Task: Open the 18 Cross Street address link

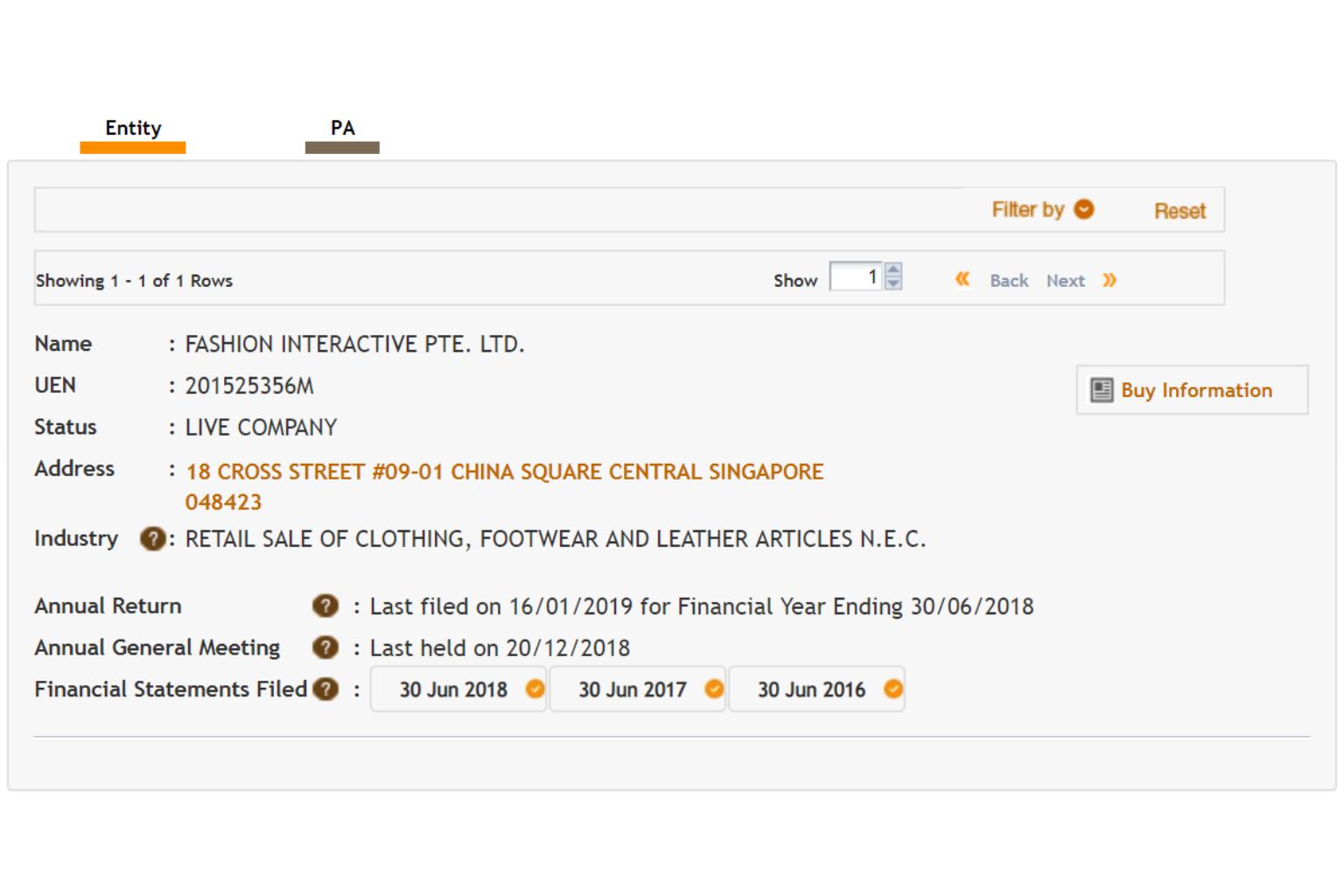Action: pos(504,472)
